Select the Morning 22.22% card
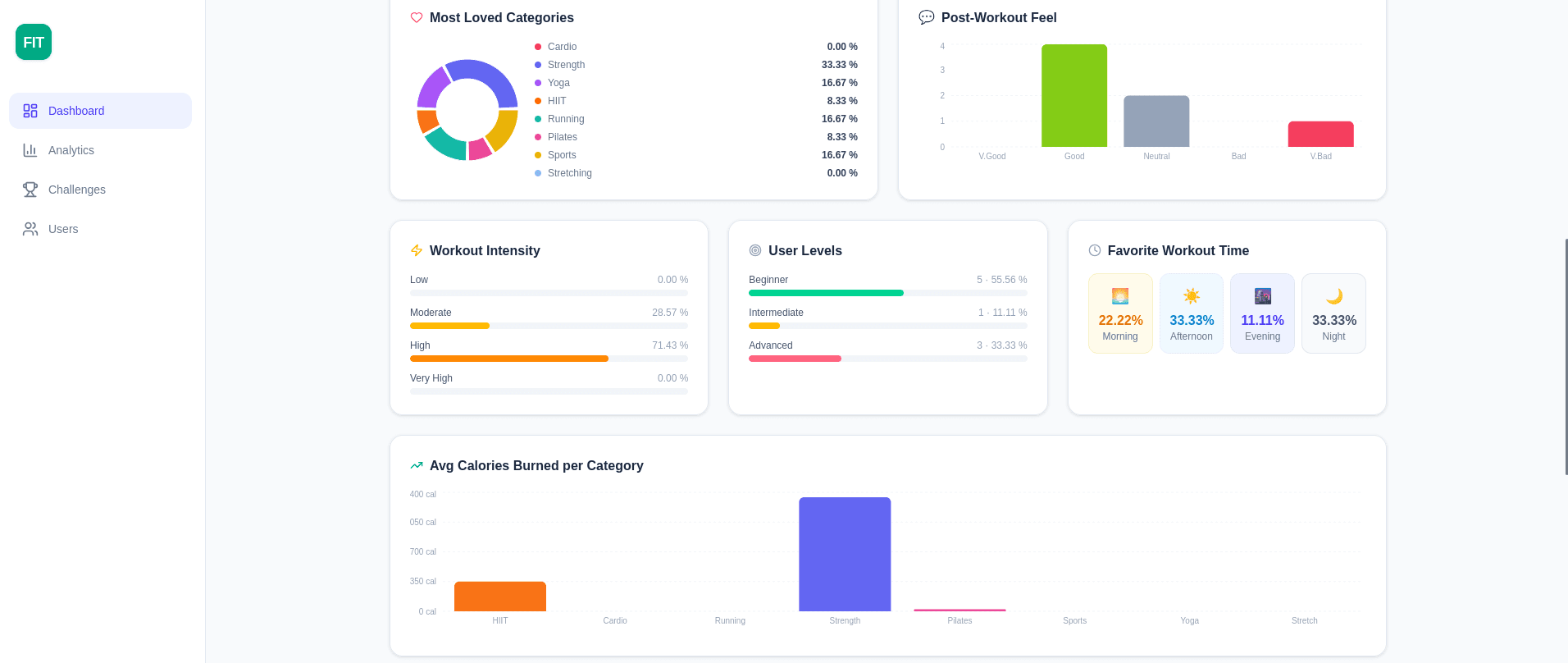1568x663 pixels. click(1120, 313)
